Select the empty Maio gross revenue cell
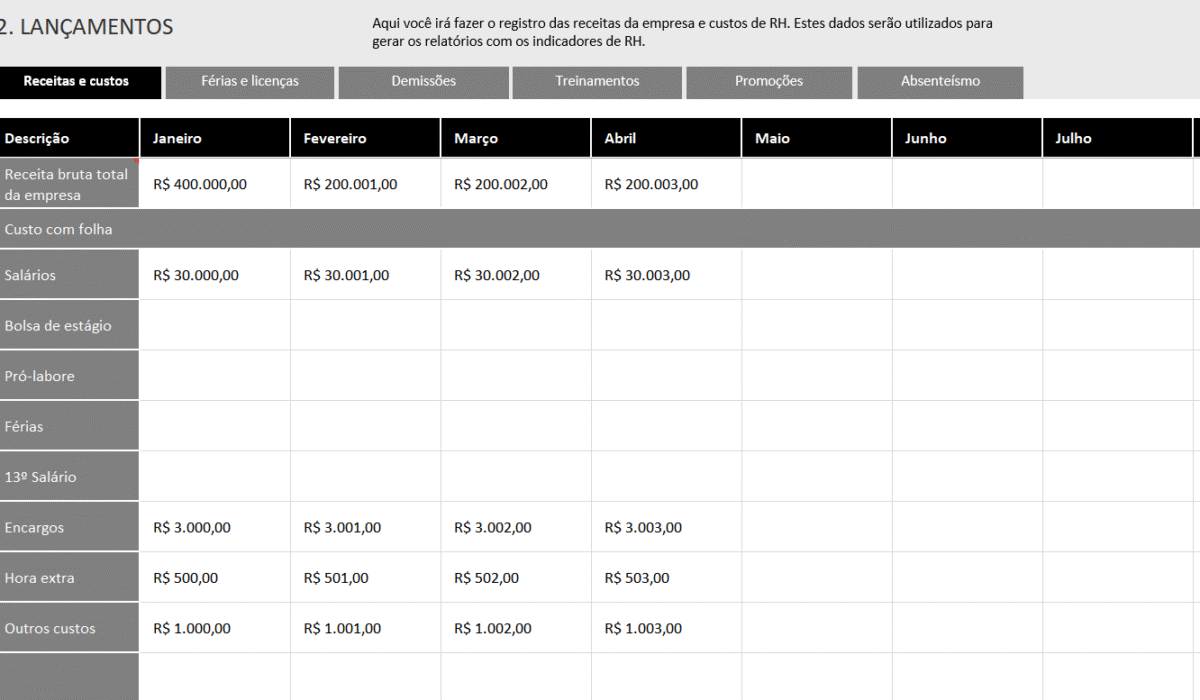 [x=816, y=184]
